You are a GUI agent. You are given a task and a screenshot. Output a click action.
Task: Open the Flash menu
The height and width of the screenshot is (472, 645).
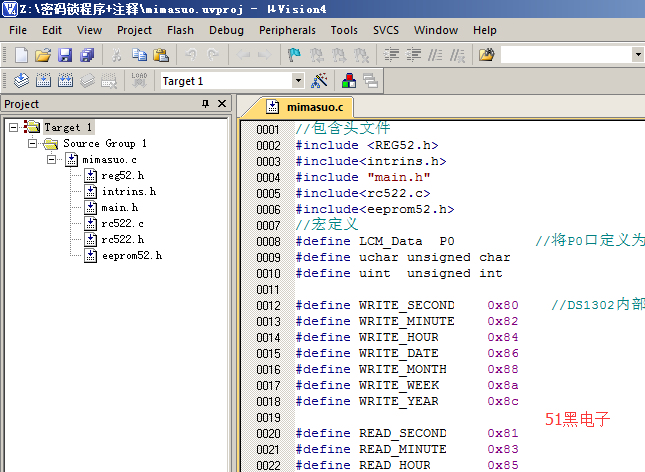(180, 30)
